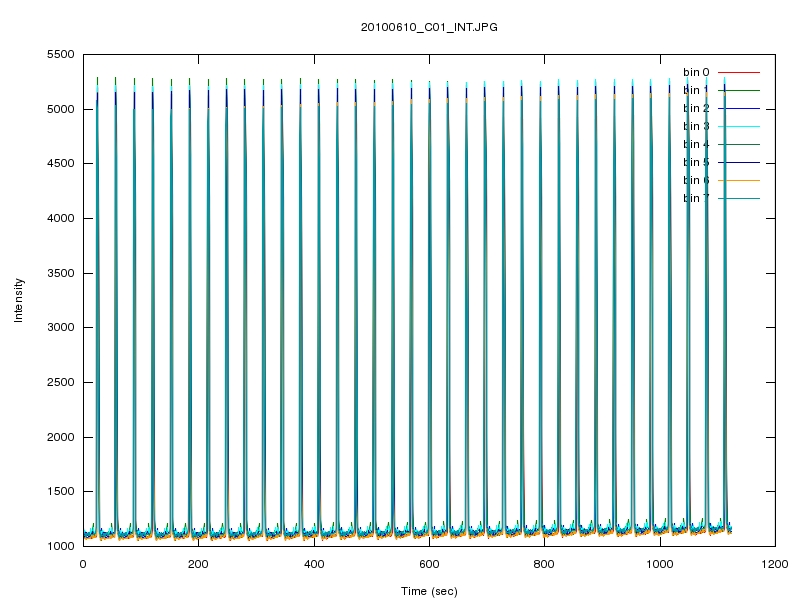The image size is (800, 600).
Task: Click the y-axis tick value 5500
Action: point(61,55)
